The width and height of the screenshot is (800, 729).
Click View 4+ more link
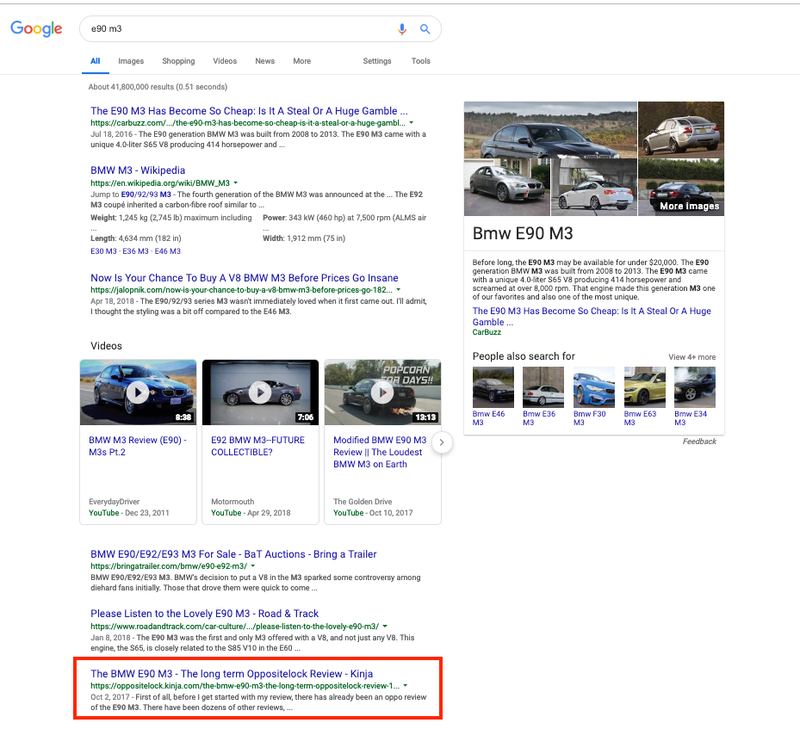pos(692,357)
